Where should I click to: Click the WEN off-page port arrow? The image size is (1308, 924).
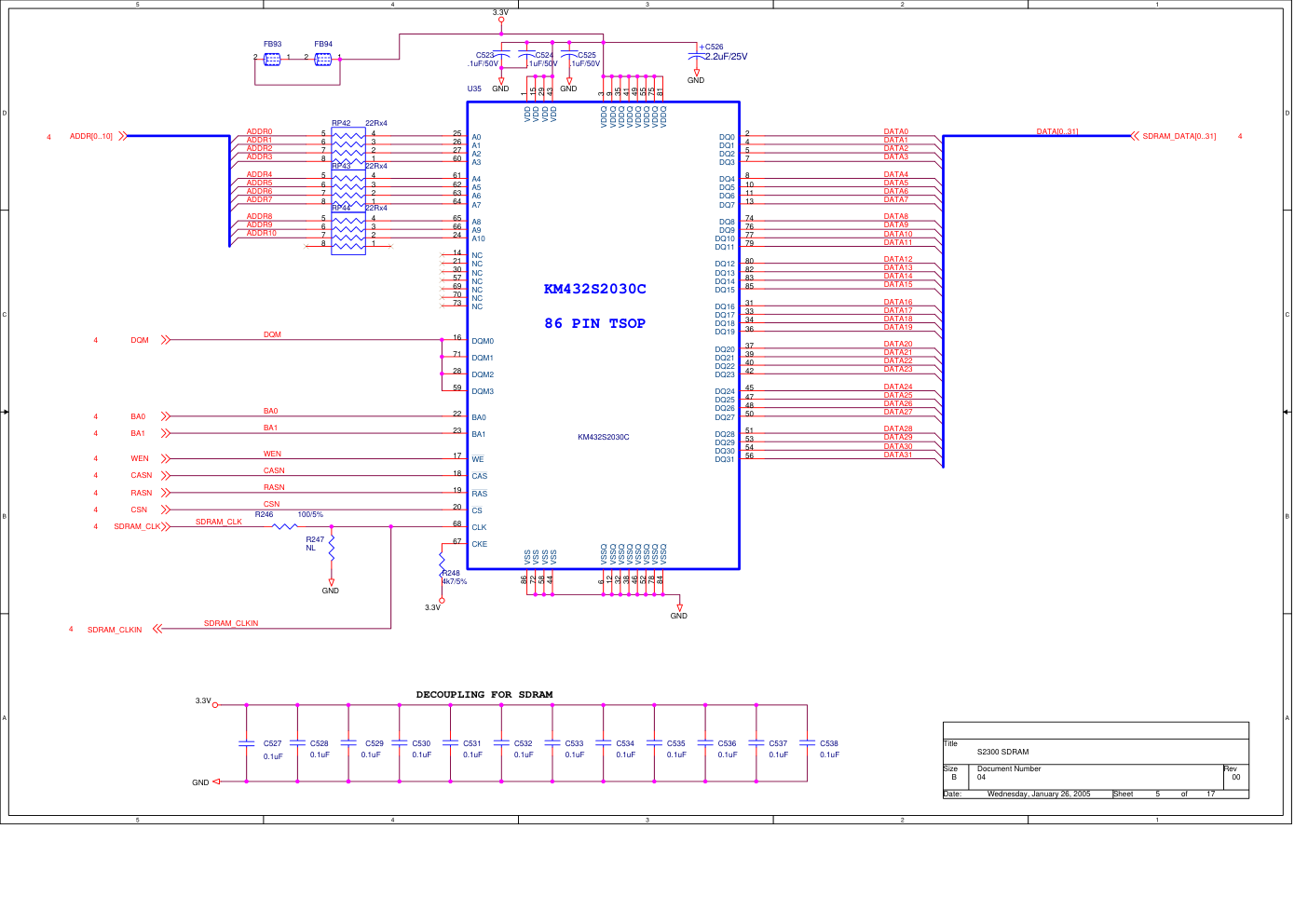coord(166,458)
